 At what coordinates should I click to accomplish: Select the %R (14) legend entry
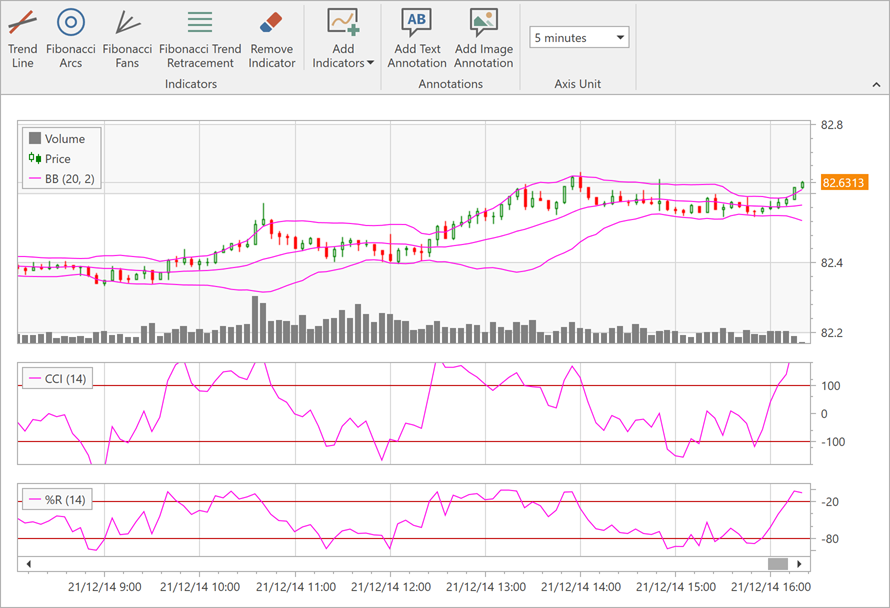point(57,500)
